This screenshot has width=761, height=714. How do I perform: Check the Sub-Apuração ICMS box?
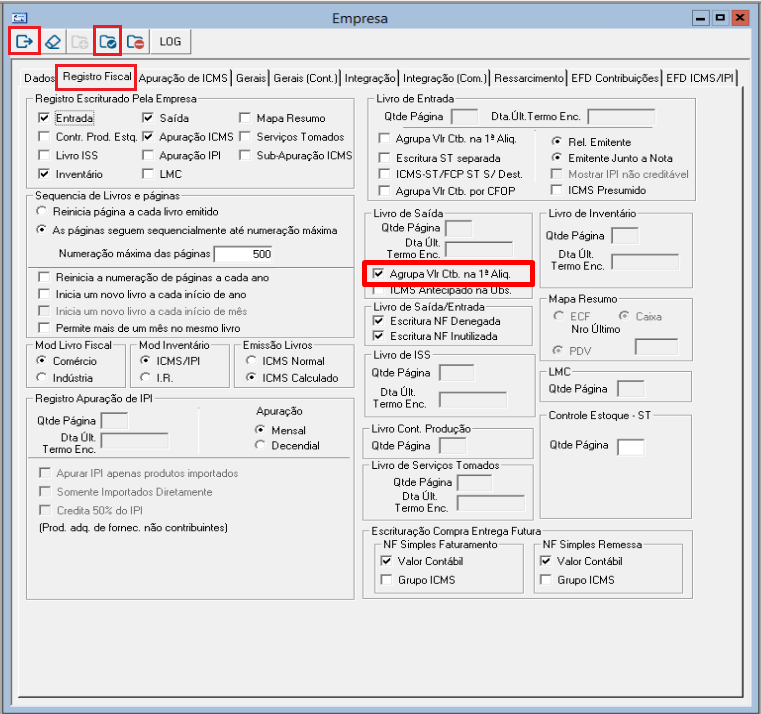(x=245, y=155)
